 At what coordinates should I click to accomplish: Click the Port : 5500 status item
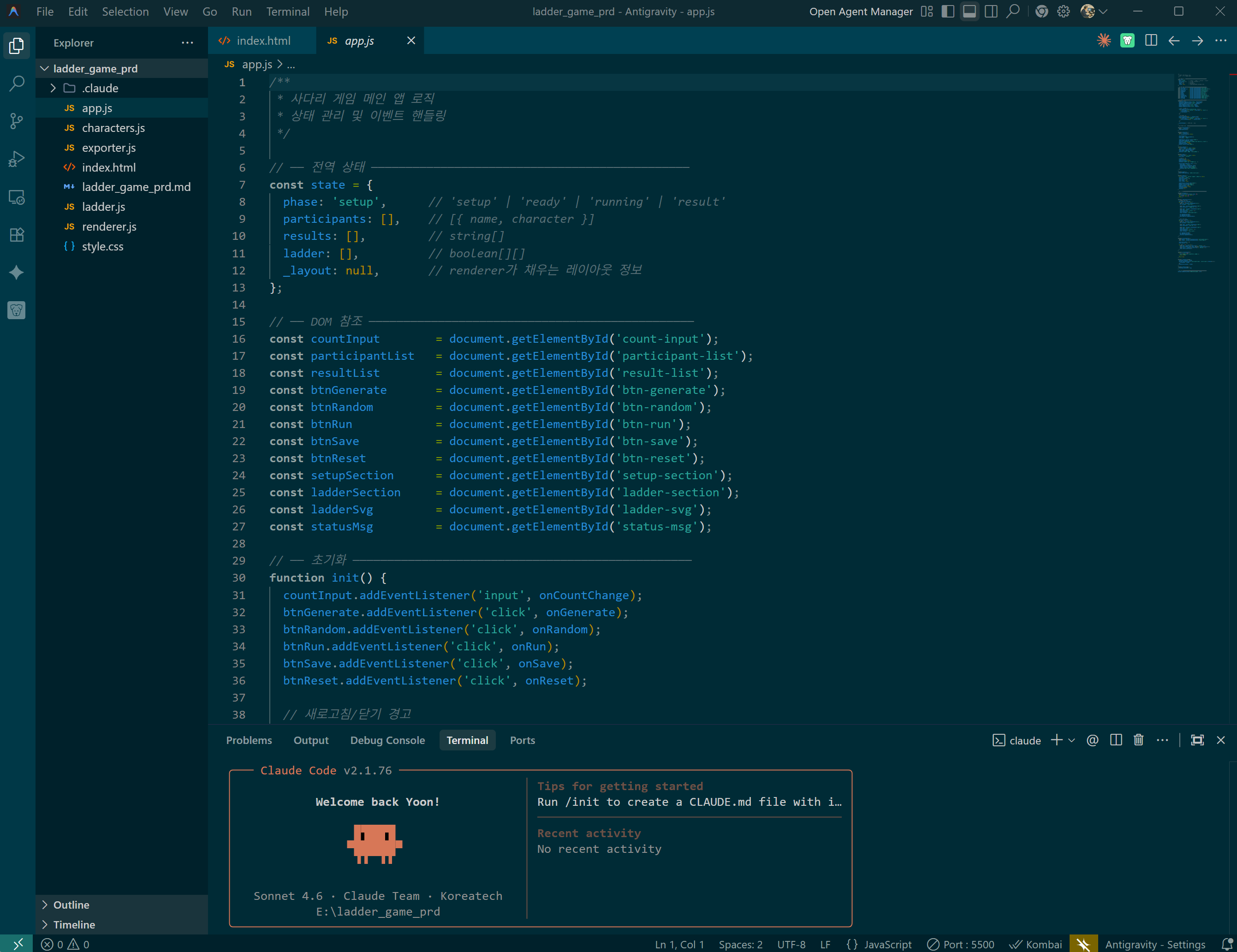pos(961,944)
